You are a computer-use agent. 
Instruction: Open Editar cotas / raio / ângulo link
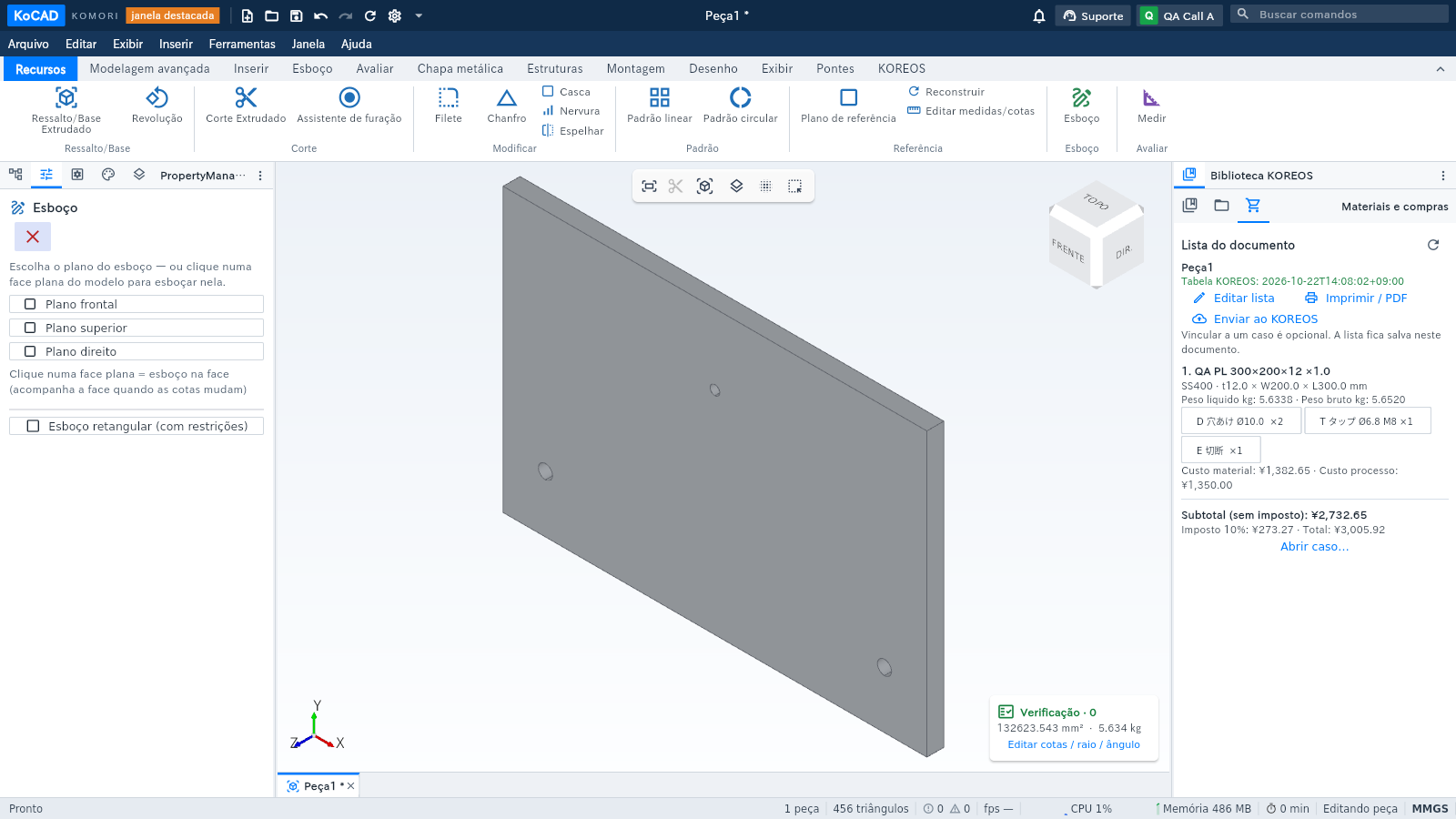coord(1074,744)
